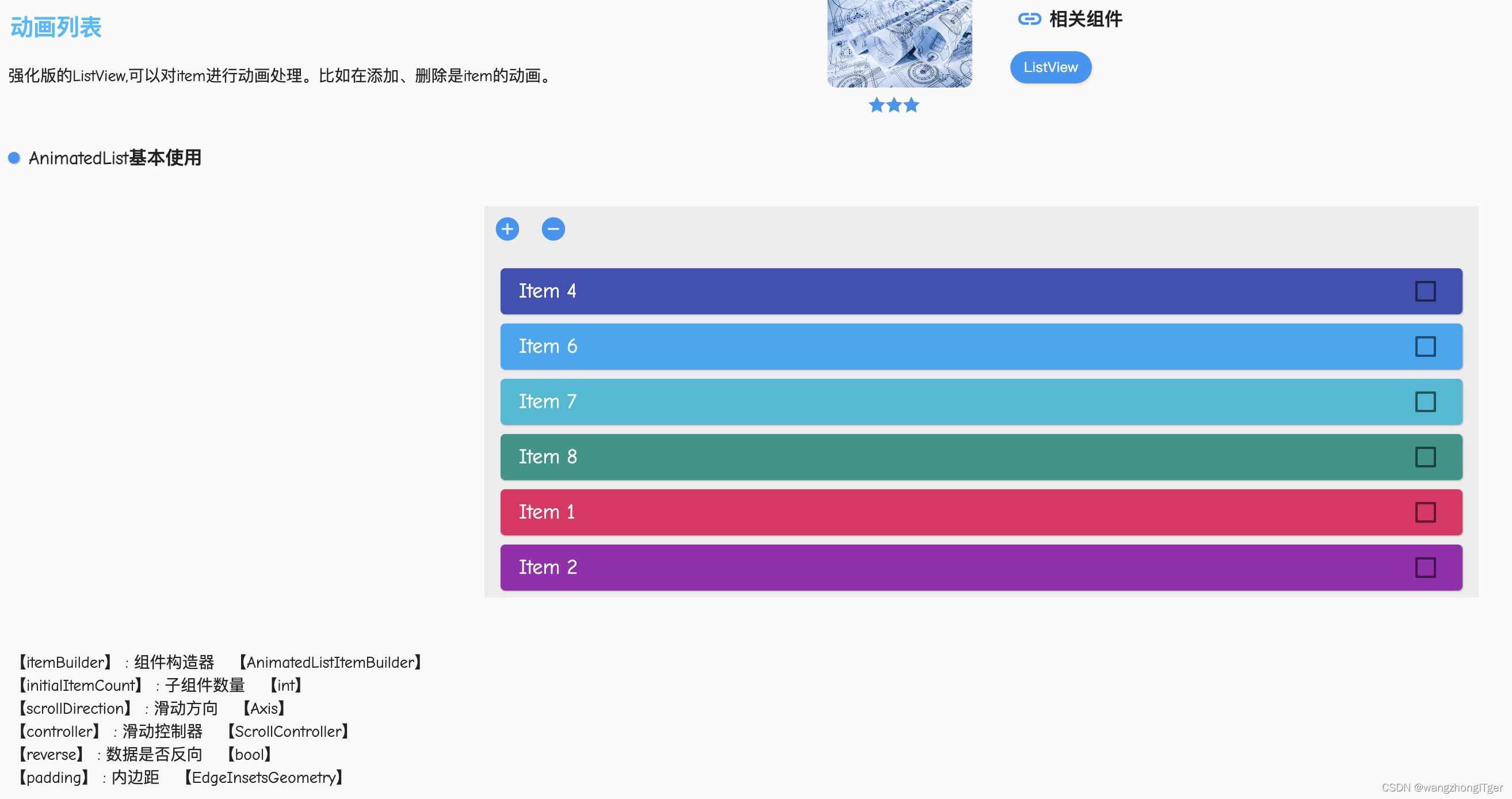The image size is (1512, 799).
Task: Click the blueprint thumbnail image
Action: click(899, 43)
